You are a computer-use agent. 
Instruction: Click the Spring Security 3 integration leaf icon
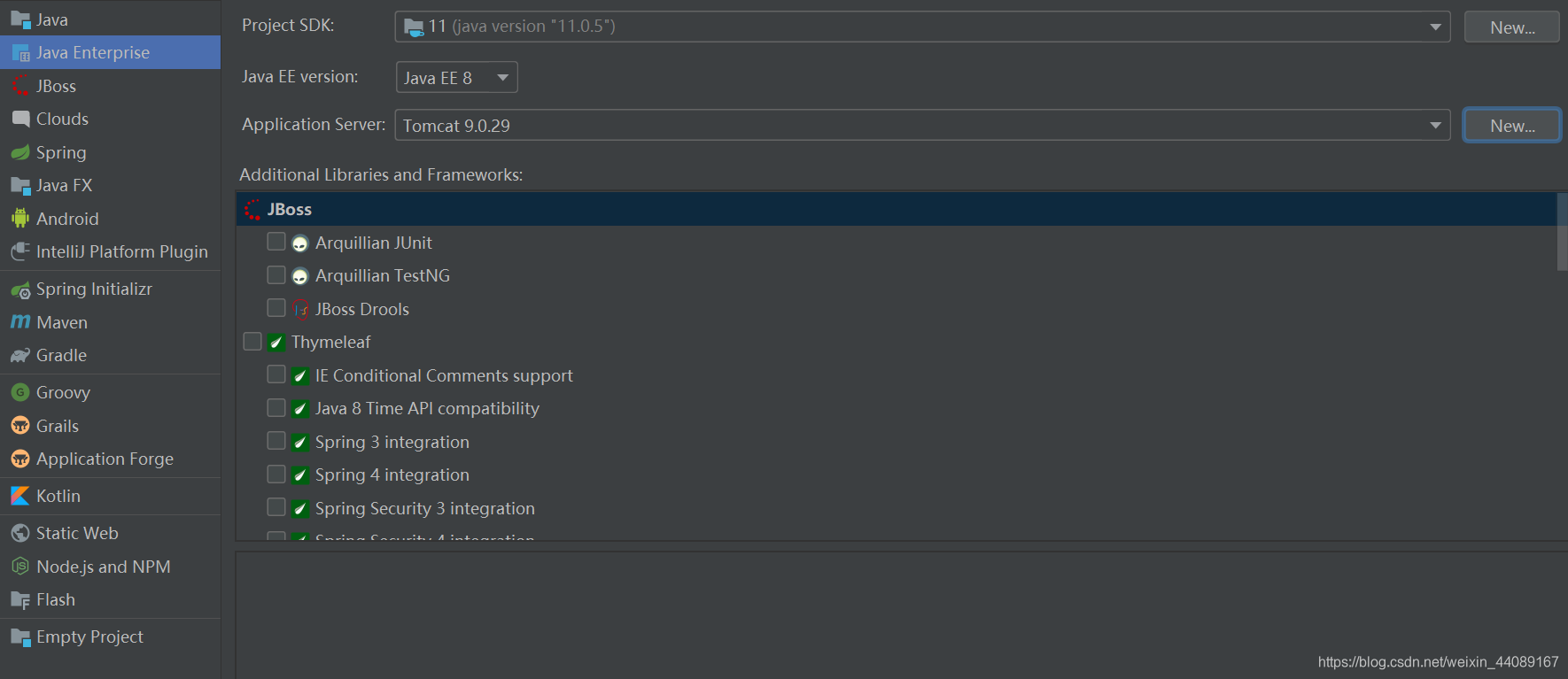click(x=300, y=509)
